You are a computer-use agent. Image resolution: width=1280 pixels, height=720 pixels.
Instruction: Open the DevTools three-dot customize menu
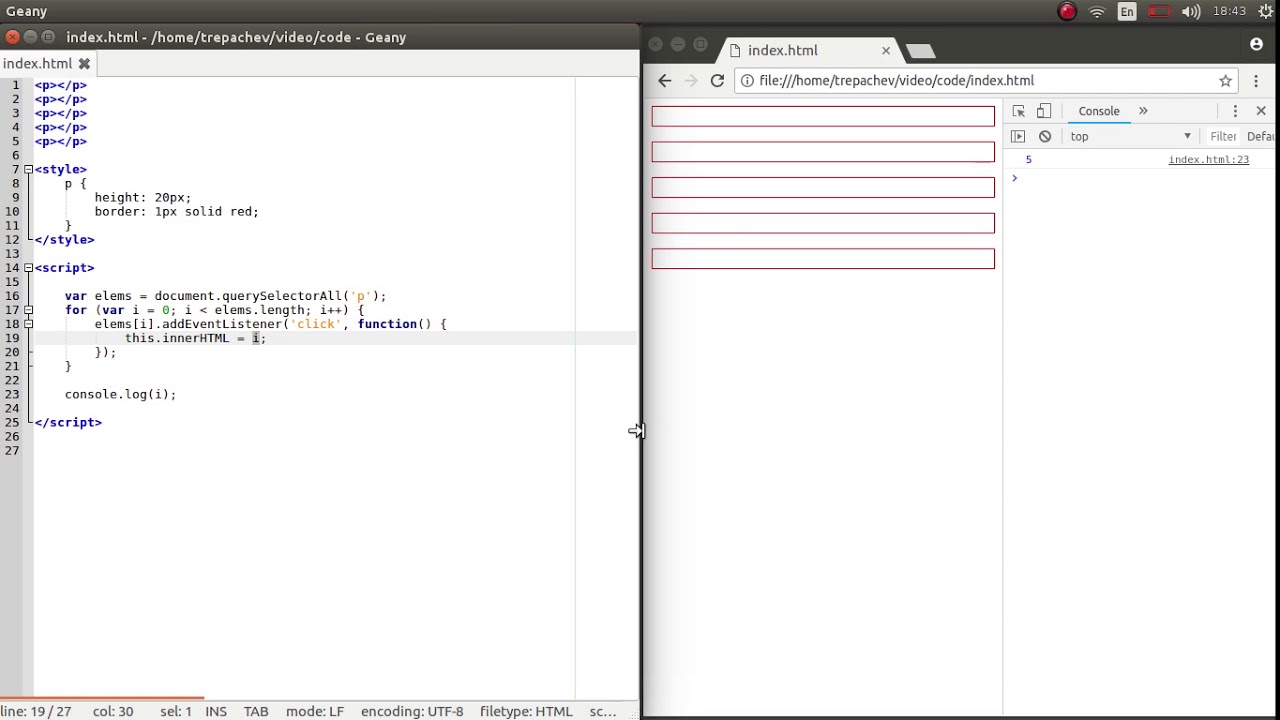(1235, 111)
